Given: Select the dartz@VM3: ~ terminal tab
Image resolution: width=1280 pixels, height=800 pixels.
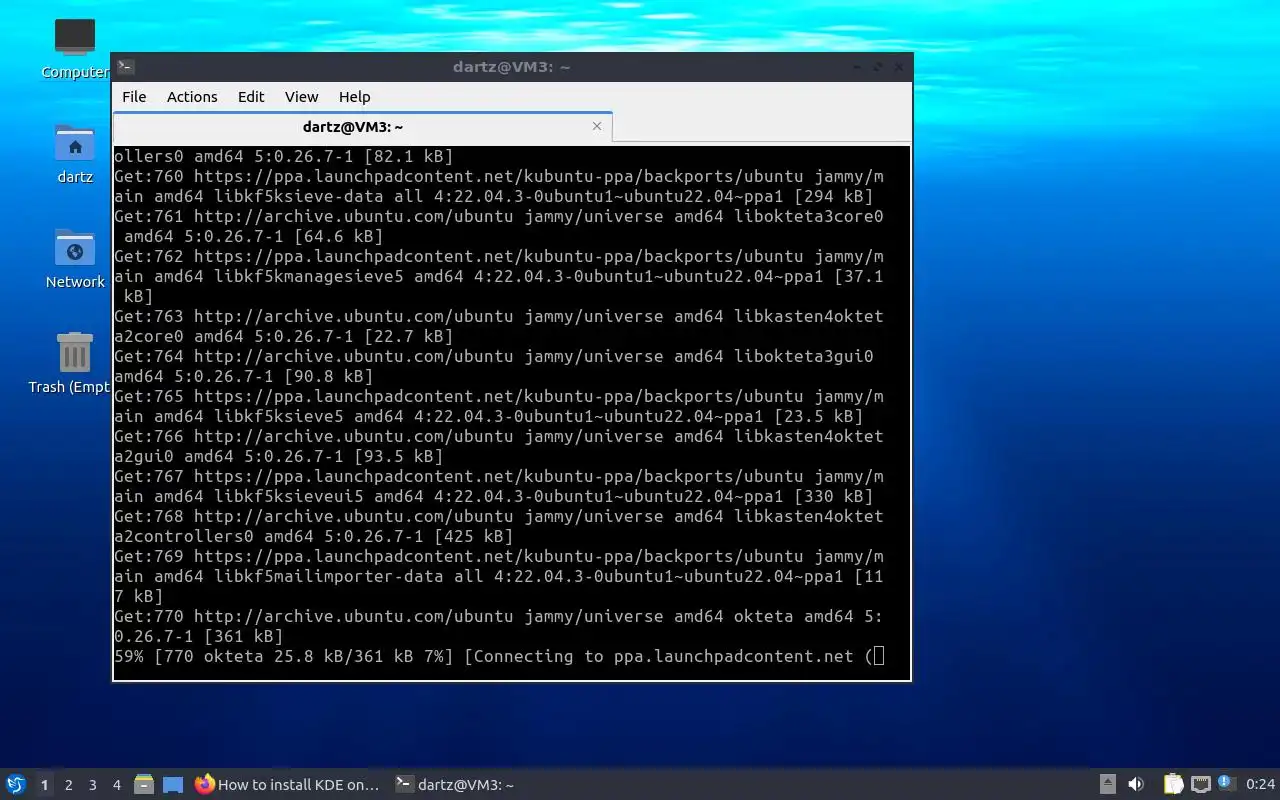Looking at the screenshot, I should coord(353,127).
